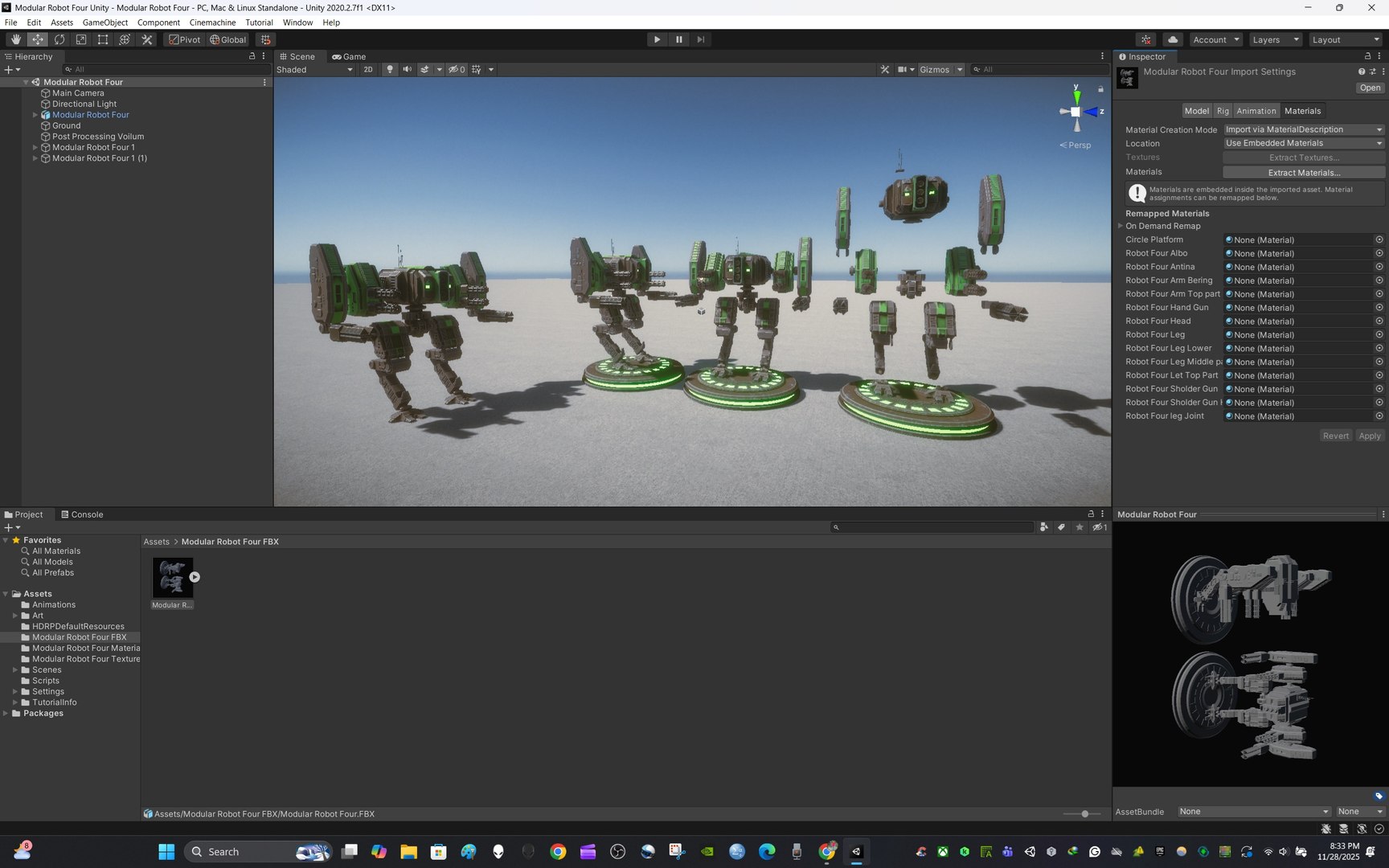Screen dimensions: 1389x868
Task: Open the Account dropdown
Action: [x=1215, y=39]
